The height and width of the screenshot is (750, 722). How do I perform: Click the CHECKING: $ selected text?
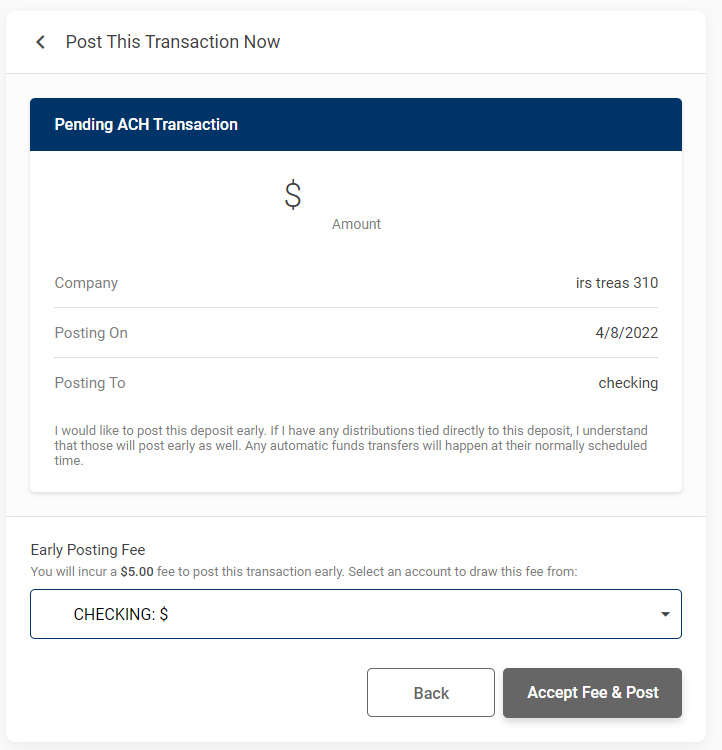click(x=121, y=614)
